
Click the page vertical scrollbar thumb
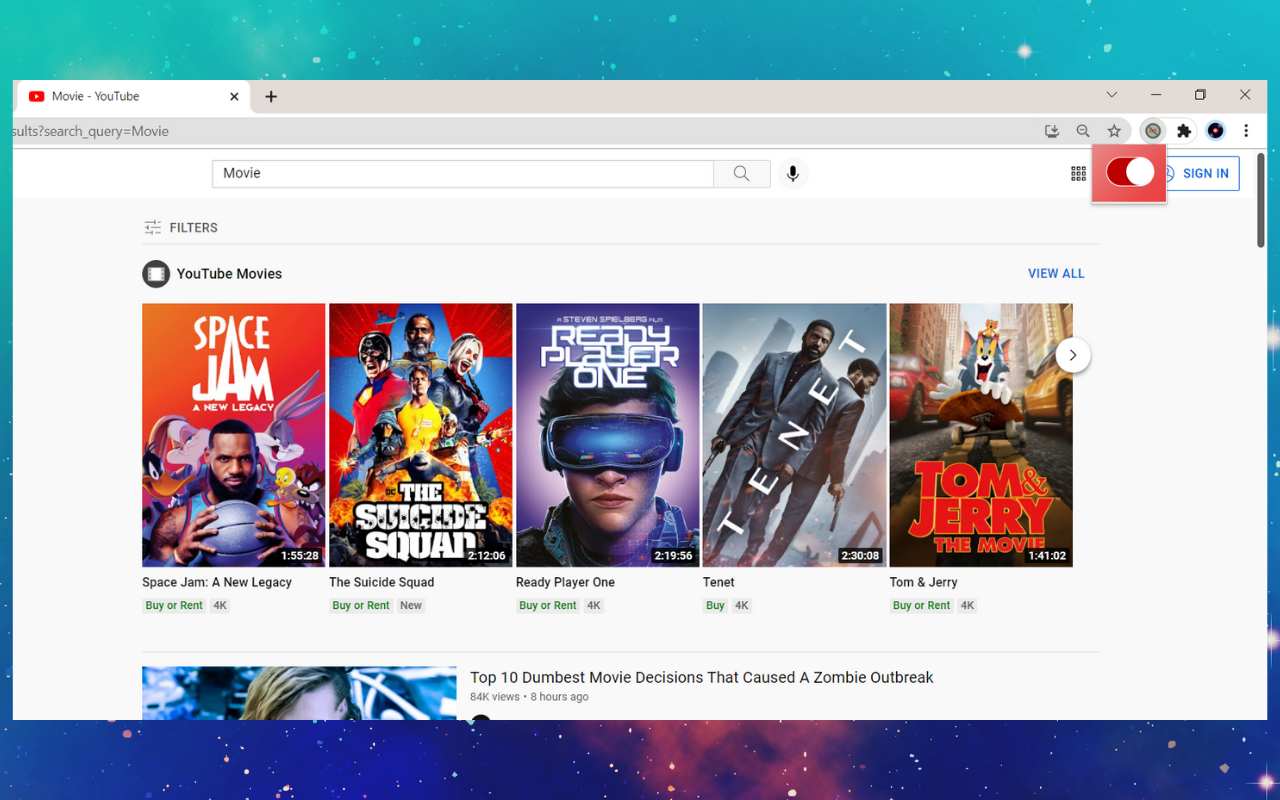(1261, 200)
